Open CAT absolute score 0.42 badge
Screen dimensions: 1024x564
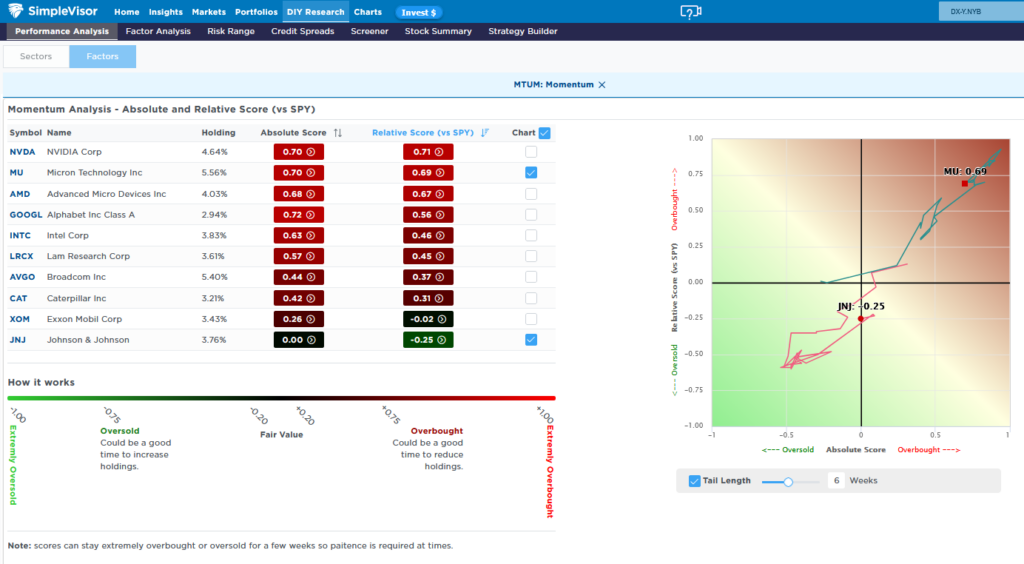point(298,298)
